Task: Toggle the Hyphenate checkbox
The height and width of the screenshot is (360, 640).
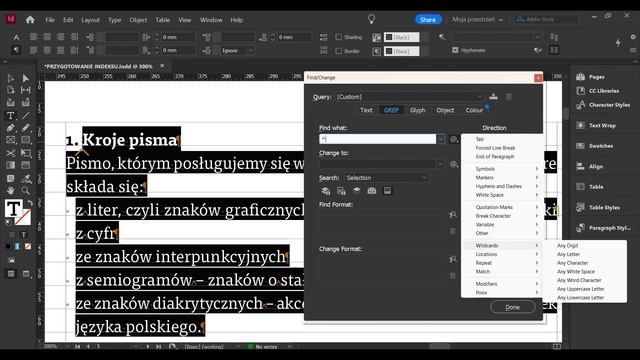Action: coord(455,50)
